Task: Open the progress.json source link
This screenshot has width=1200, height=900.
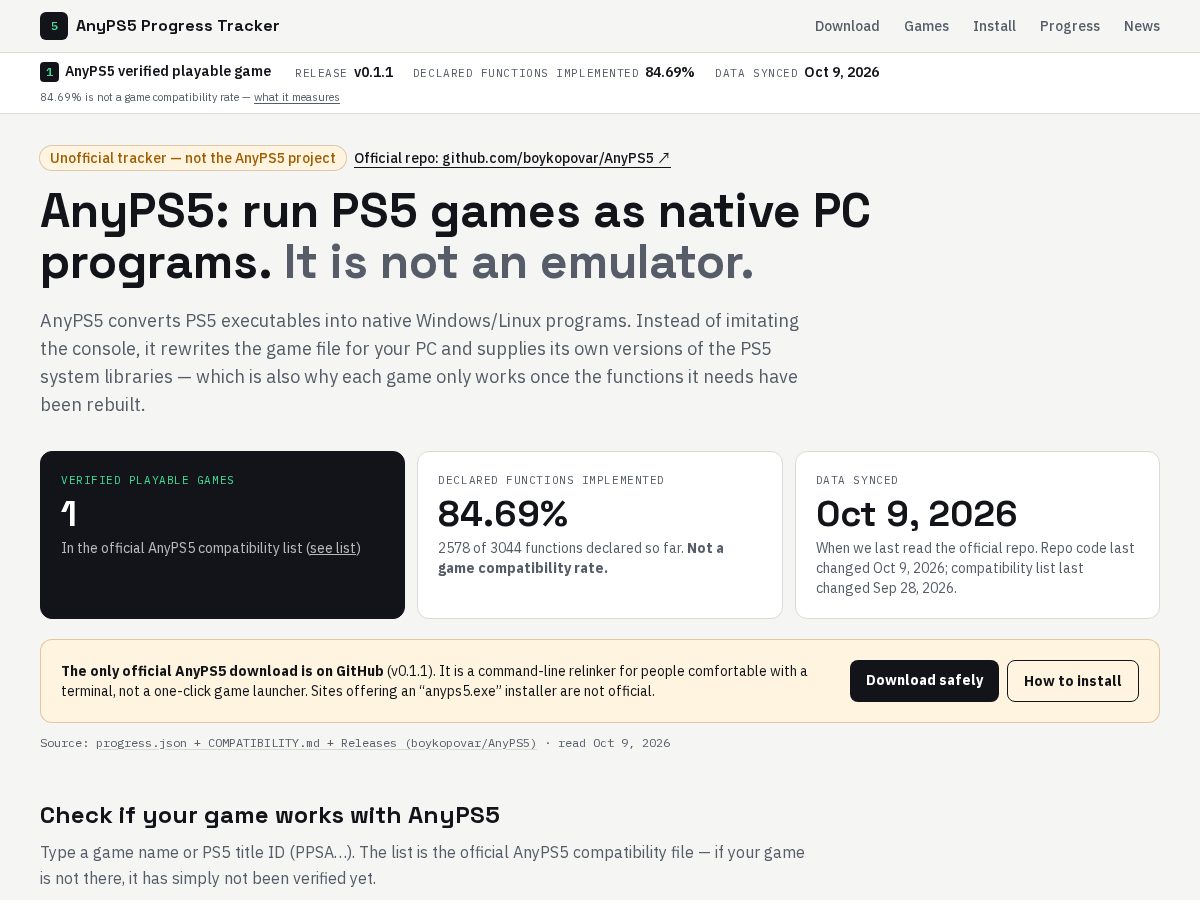Action: 316,743
